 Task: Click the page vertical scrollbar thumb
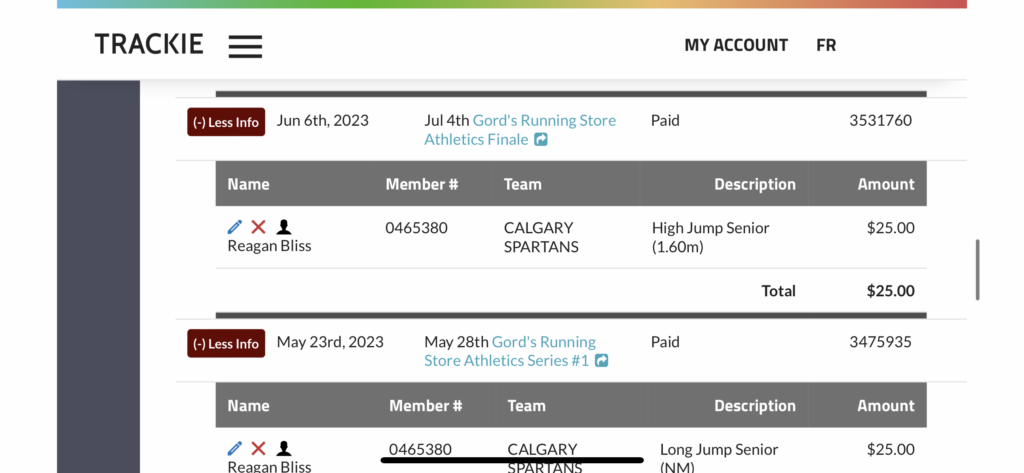pyautogui.click(x=977, y=269)
